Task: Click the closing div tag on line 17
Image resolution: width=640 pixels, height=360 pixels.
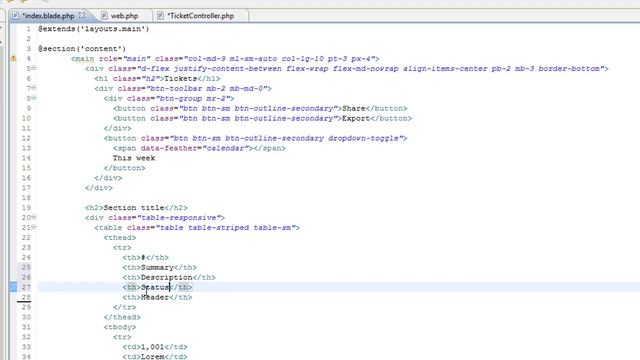Action: pos(99,188)
